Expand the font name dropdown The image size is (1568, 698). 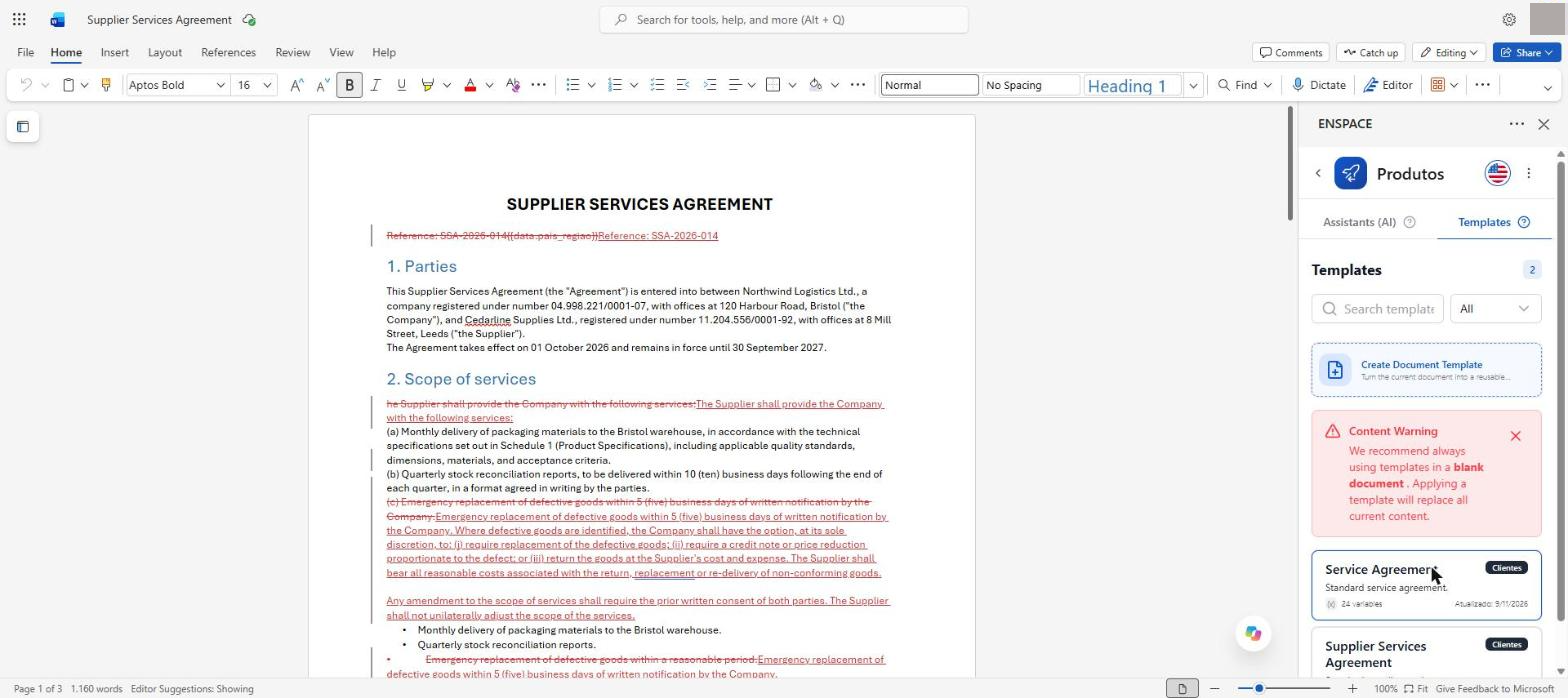pos(220,85)
